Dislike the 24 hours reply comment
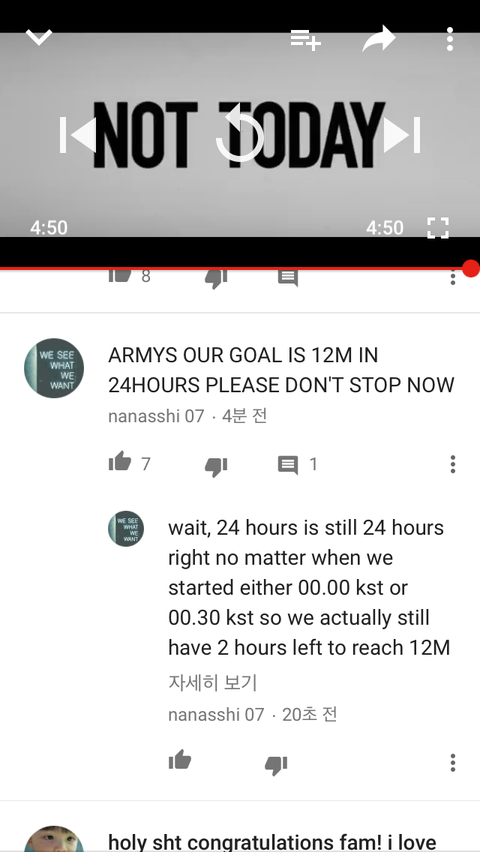 (276, 765)
